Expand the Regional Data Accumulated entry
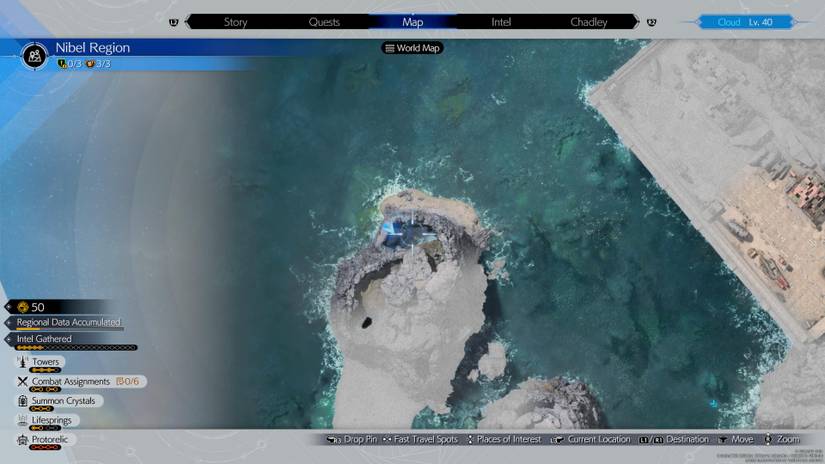The width and height of the screenshot is (825, 464). tap(68, 322)
